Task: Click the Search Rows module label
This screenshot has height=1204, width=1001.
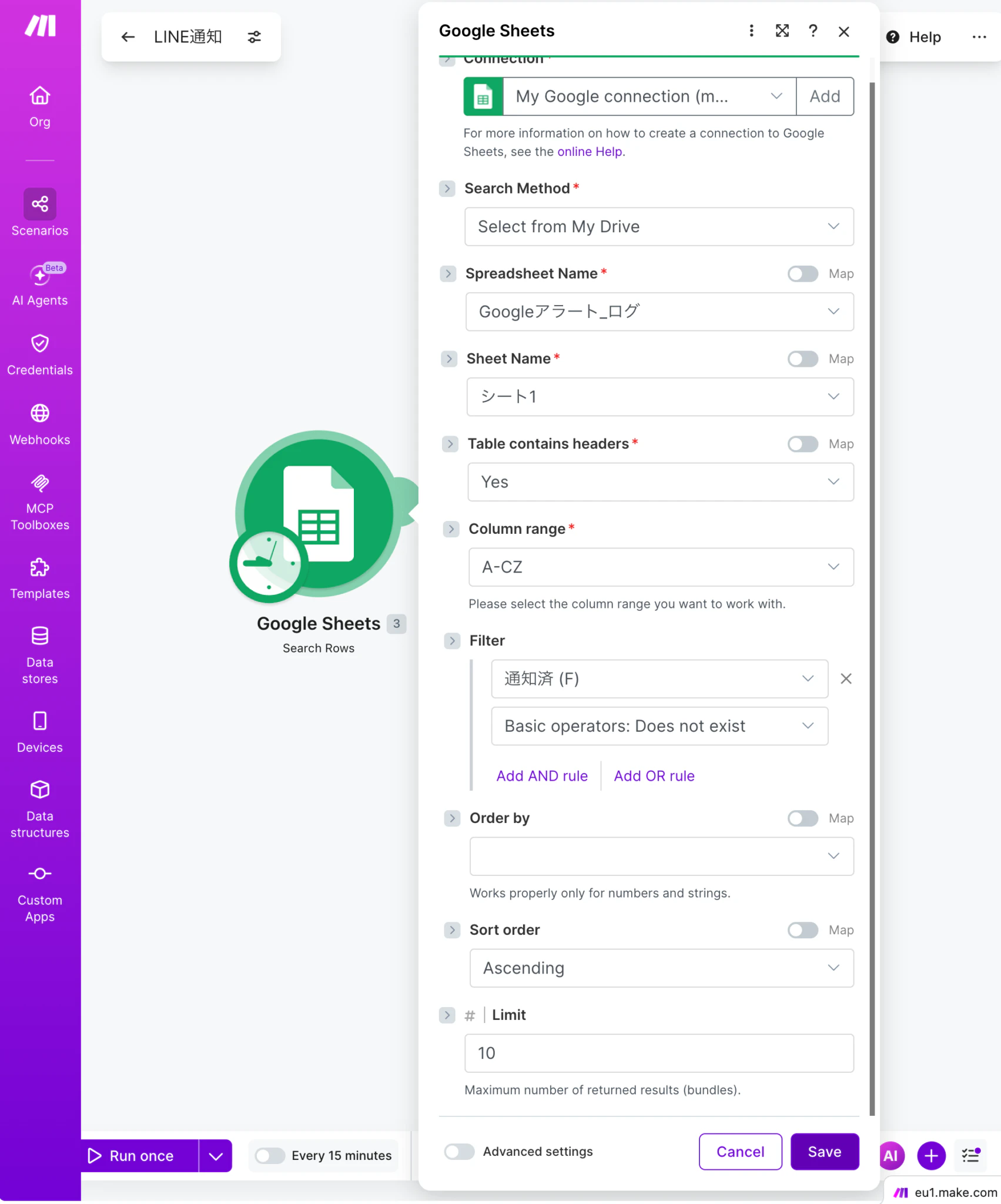Action: pos(319,648)
